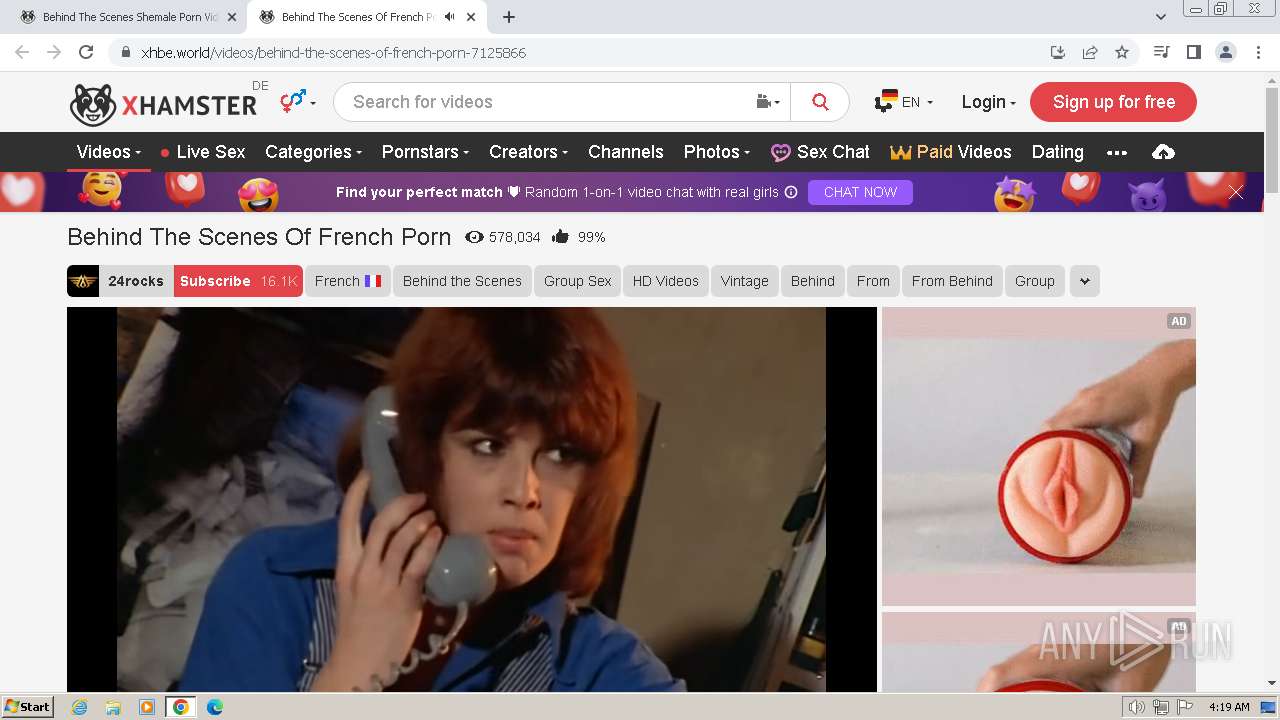This screenshot has width=1280, height=720.
Task: Open the orientation gender selector
Action: click(297, 101)
